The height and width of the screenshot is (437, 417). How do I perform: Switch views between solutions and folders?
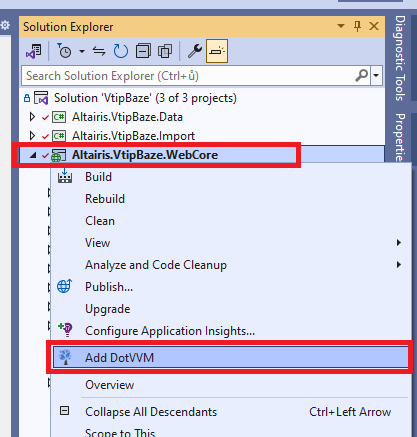[34, 51]
